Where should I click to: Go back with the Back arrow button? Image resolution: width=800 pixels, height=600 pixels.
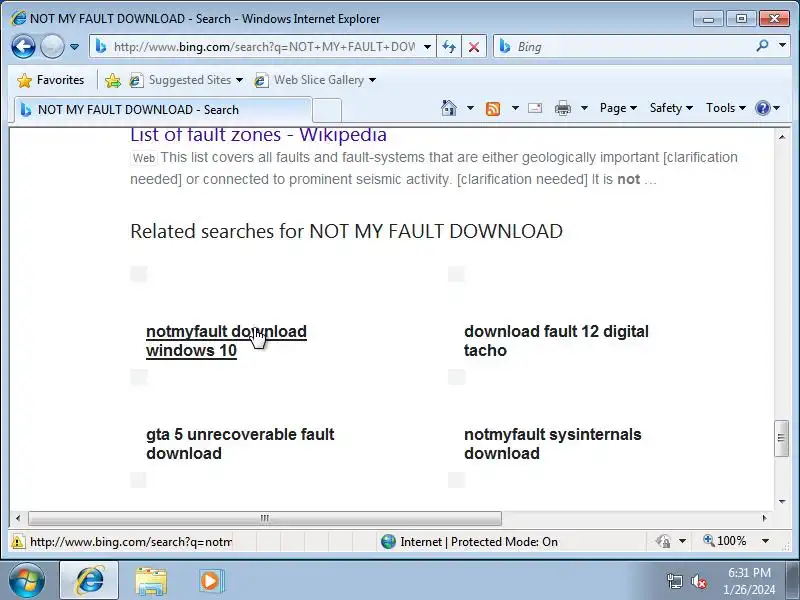pos(23,47)
